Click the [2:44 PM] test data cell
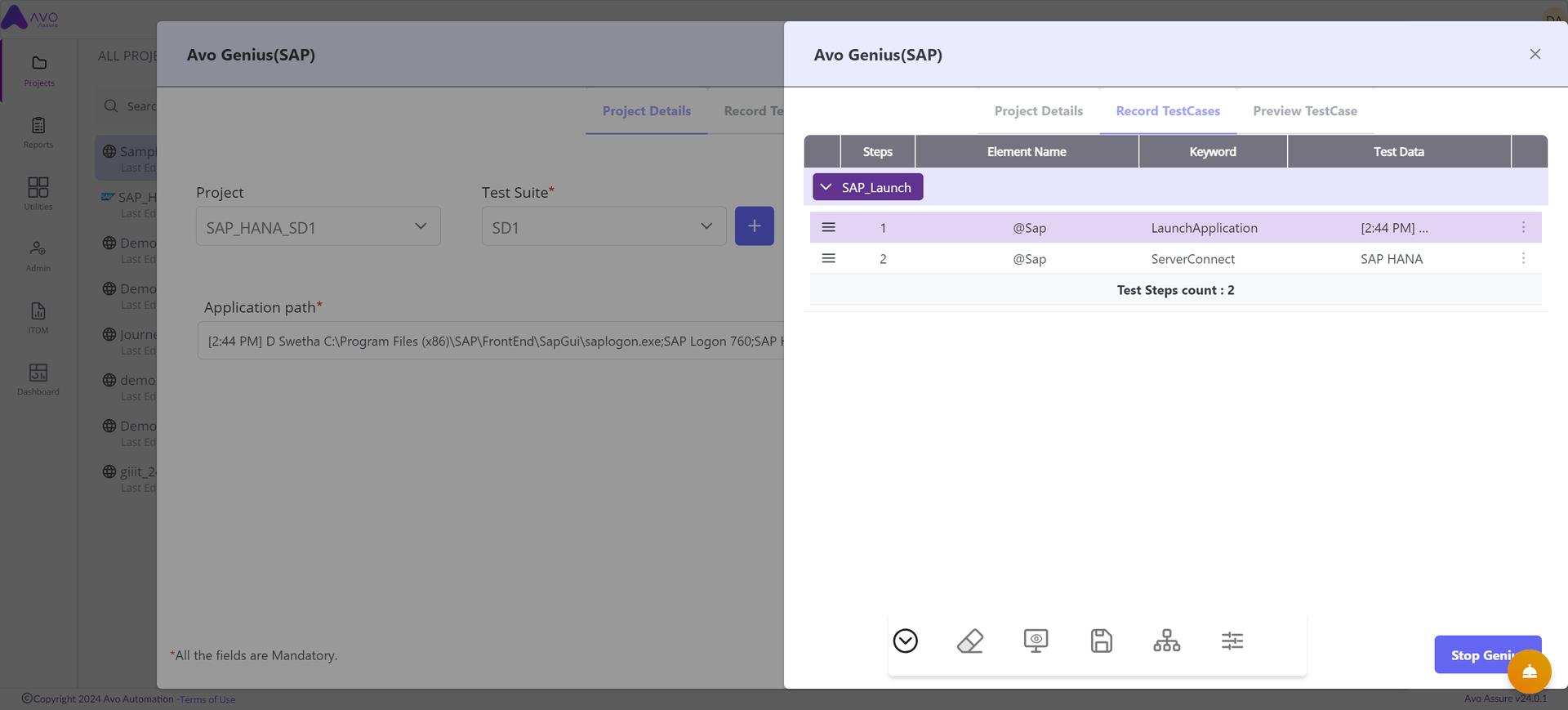 1394,228
